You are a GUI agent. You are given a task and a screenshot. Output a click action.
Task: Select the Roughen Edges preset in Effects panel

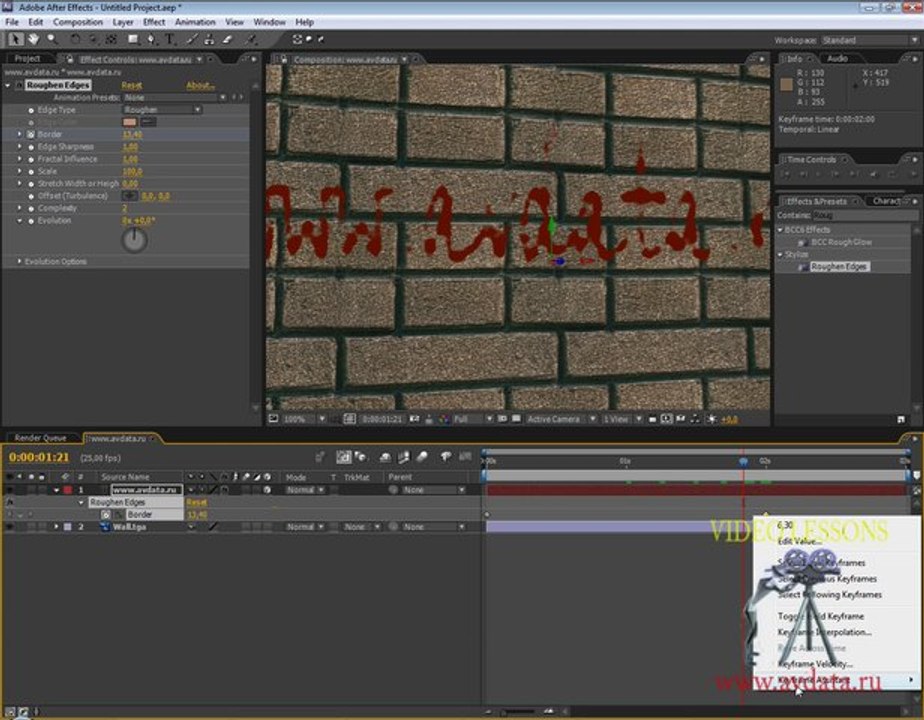839,267
